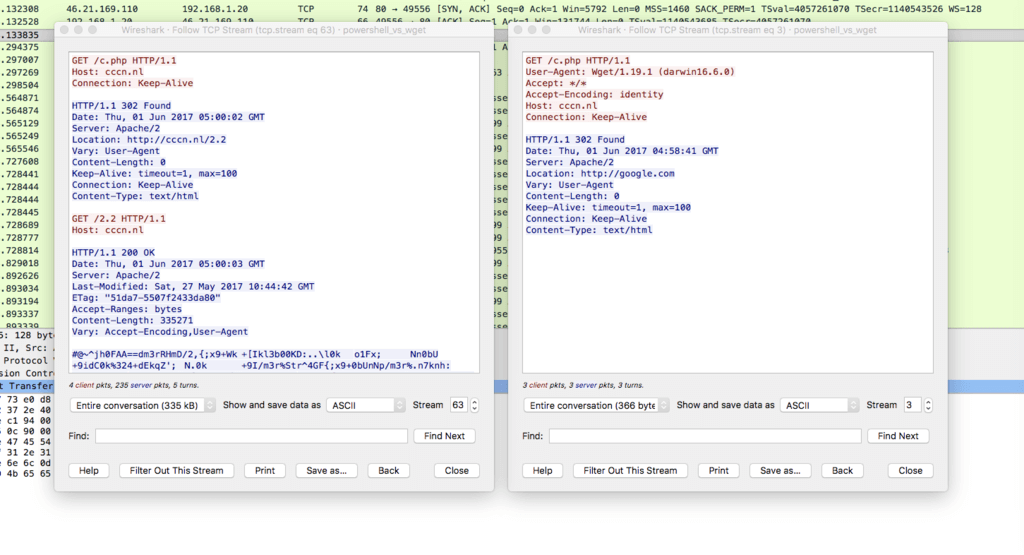Click 'Filter Out This Stream' for stream 63

pyautogui.click(x=176, y=470)
